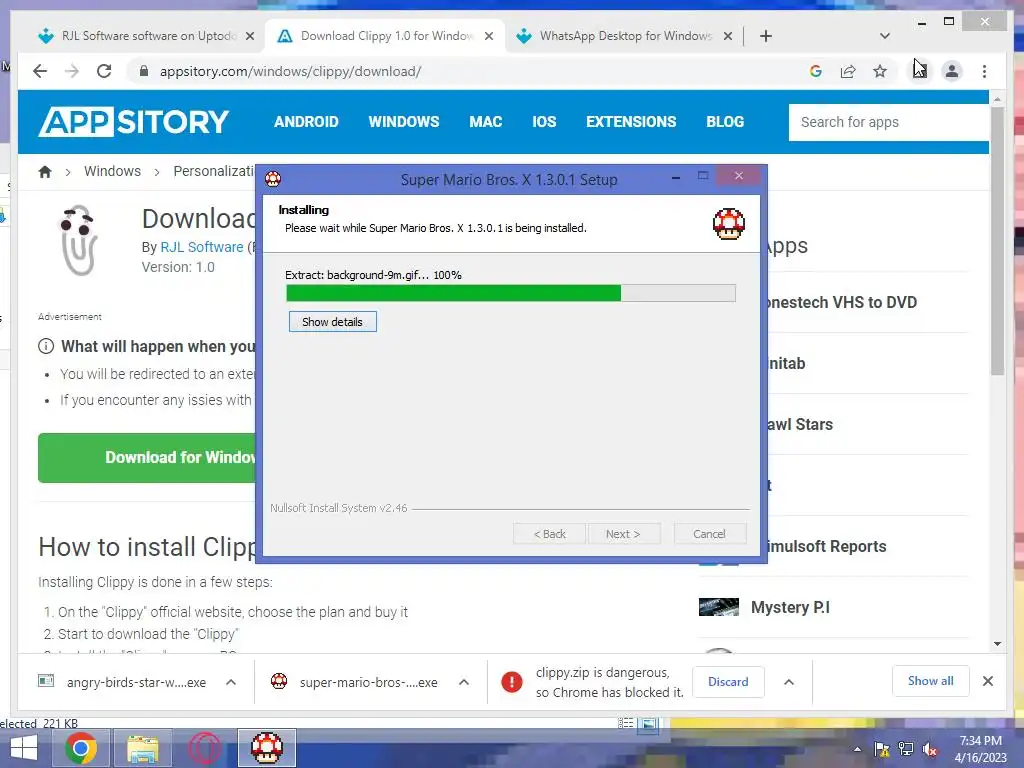The image size is (1024, 768).
Task: Click the Appsitory logo
Action: click(134, 121)
